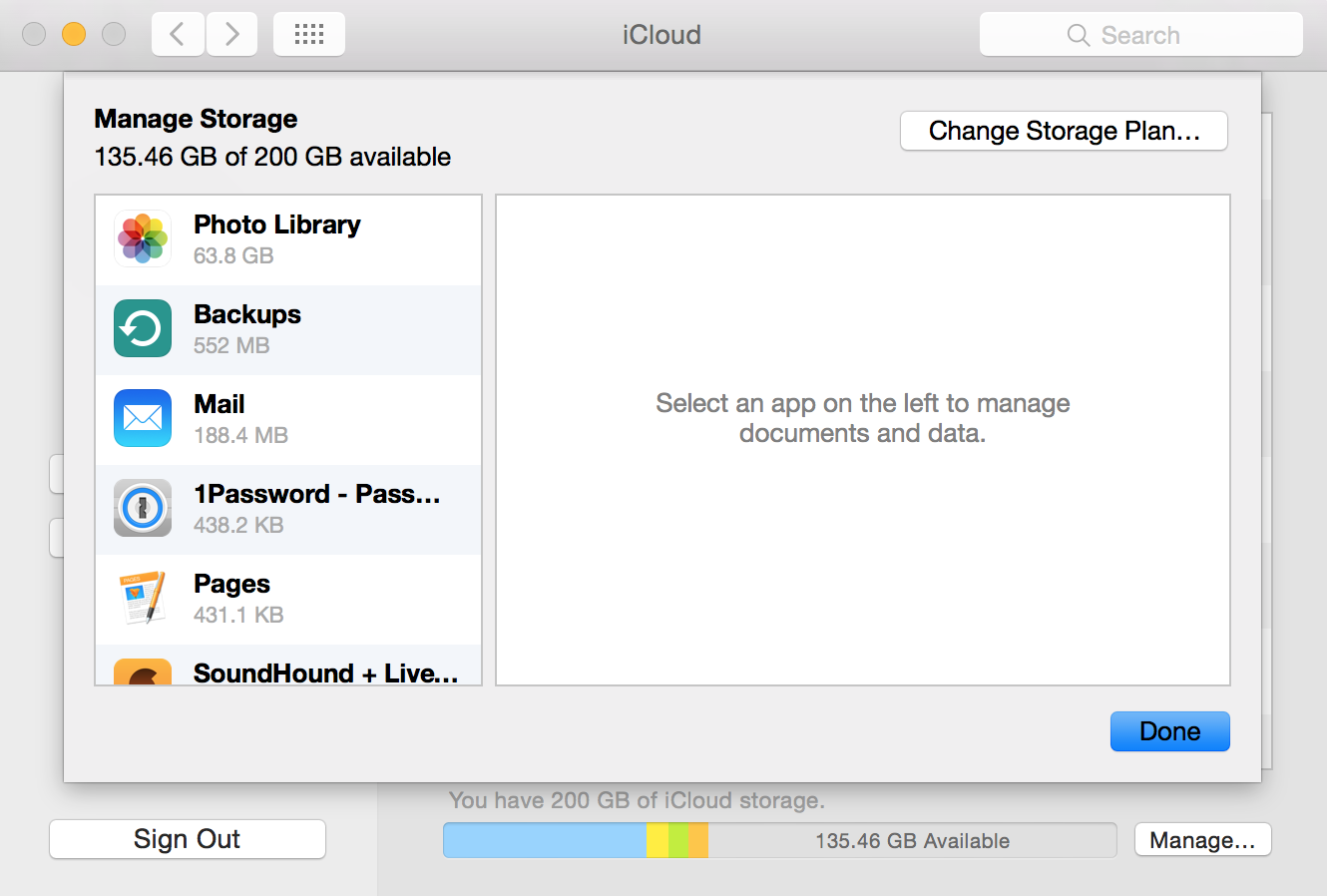
Task: Click the Select an app instruction text
Action: 863,418
